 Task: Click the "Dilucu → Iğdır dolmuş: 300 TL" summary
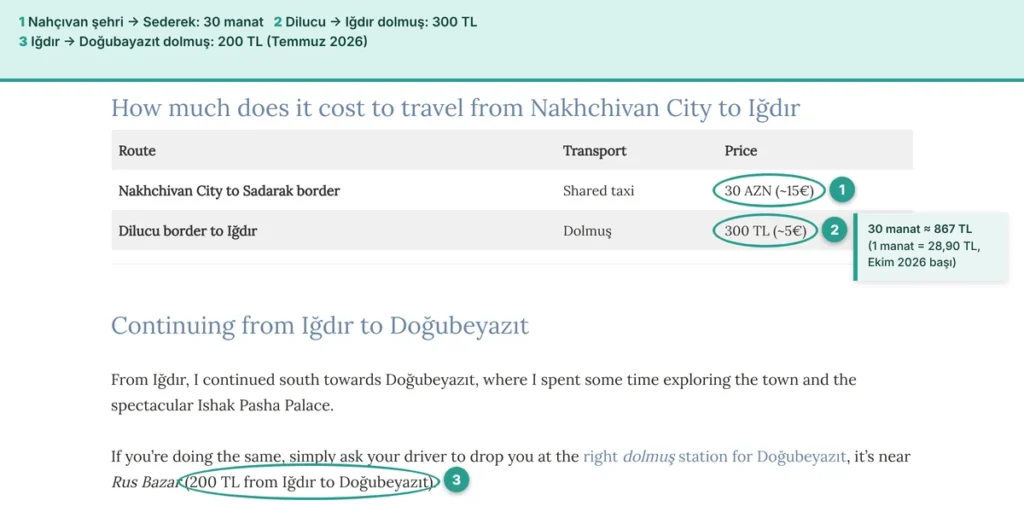376,22
